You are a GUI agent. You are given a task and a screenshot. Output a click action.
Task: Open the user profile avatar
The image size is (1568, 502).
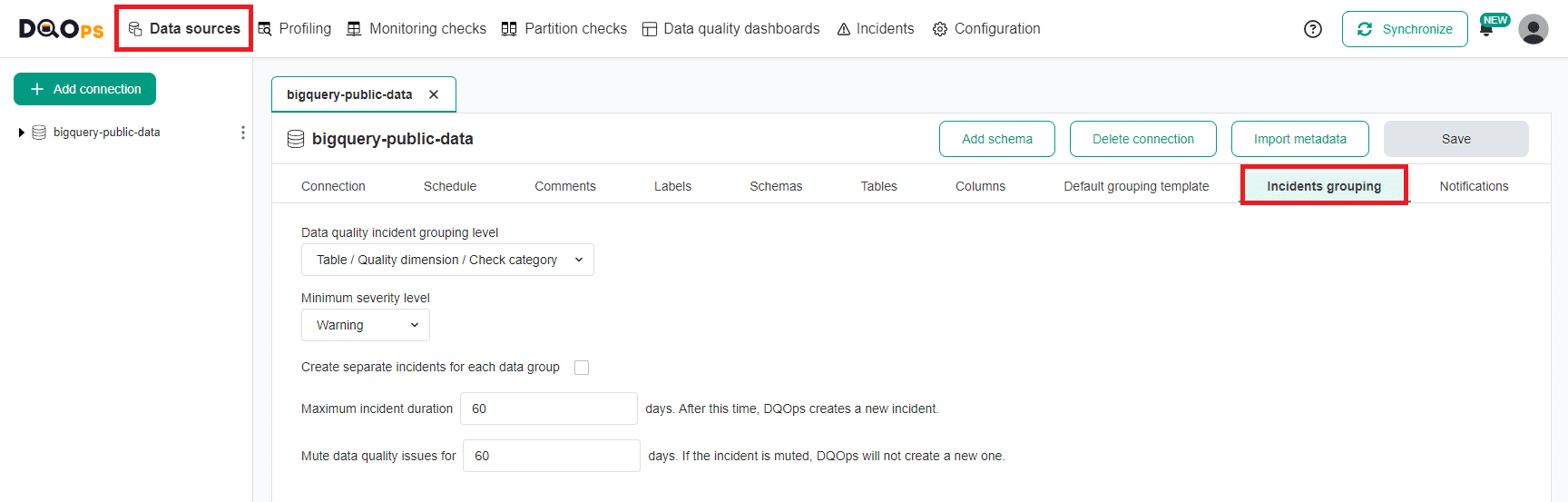[x=1534, y=29]
